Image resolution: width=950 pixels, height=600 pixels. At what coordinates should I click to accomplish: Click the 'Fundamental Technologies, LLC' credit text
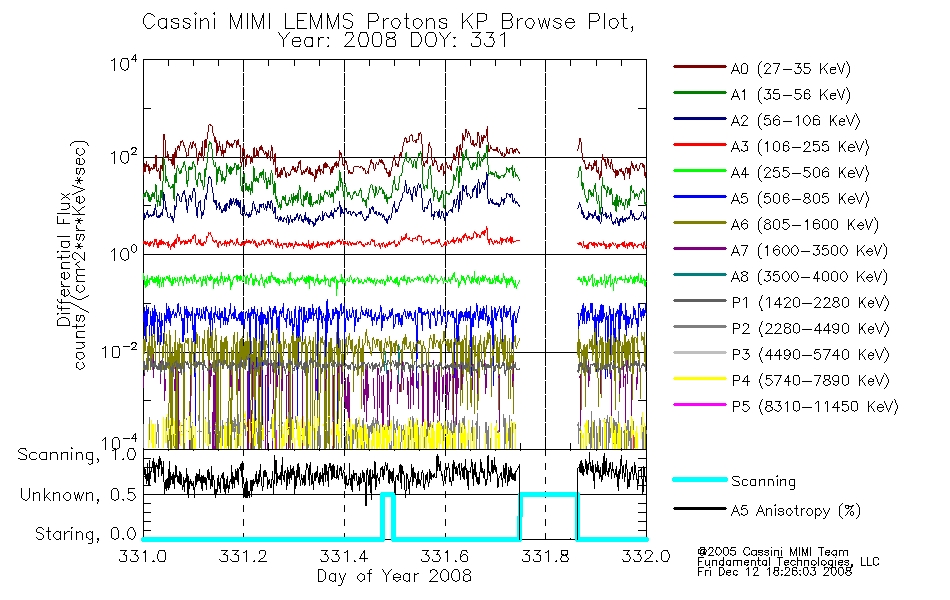pyautogui.click(x=788, y=562)
